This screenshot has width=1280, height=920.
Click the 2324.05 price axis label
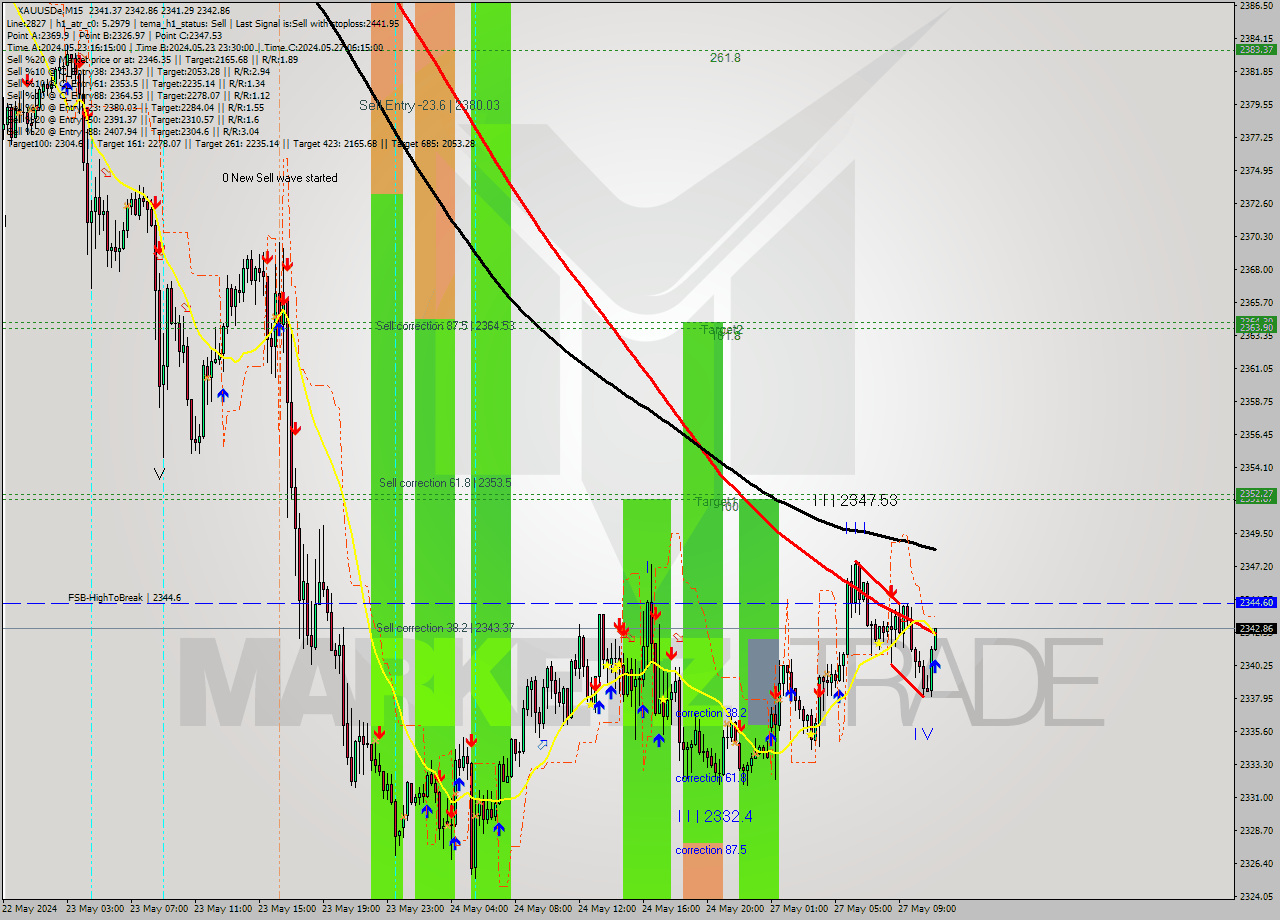[1256, 896]
